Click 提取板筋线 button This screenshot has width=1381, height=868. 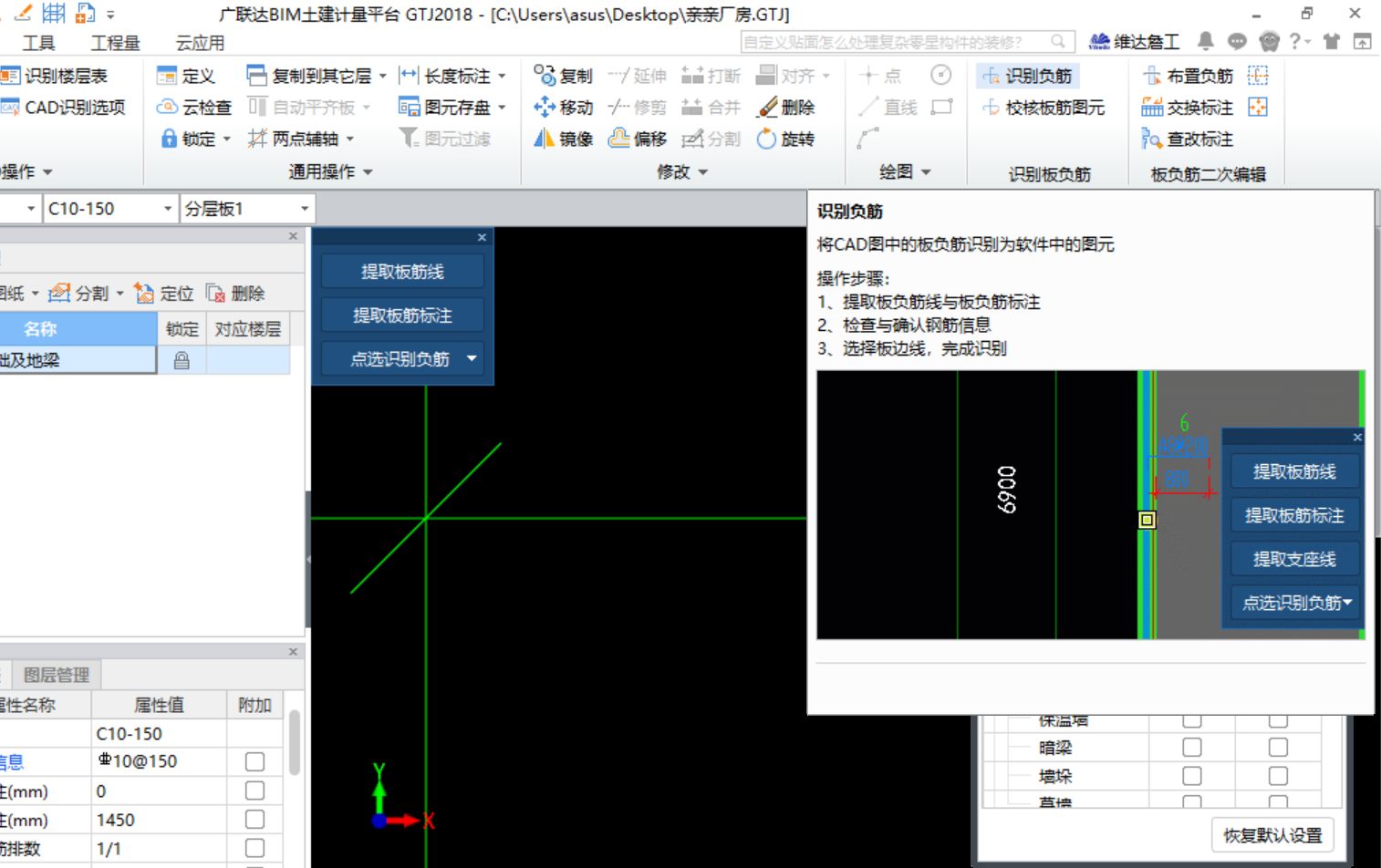(x=402, y=272)
